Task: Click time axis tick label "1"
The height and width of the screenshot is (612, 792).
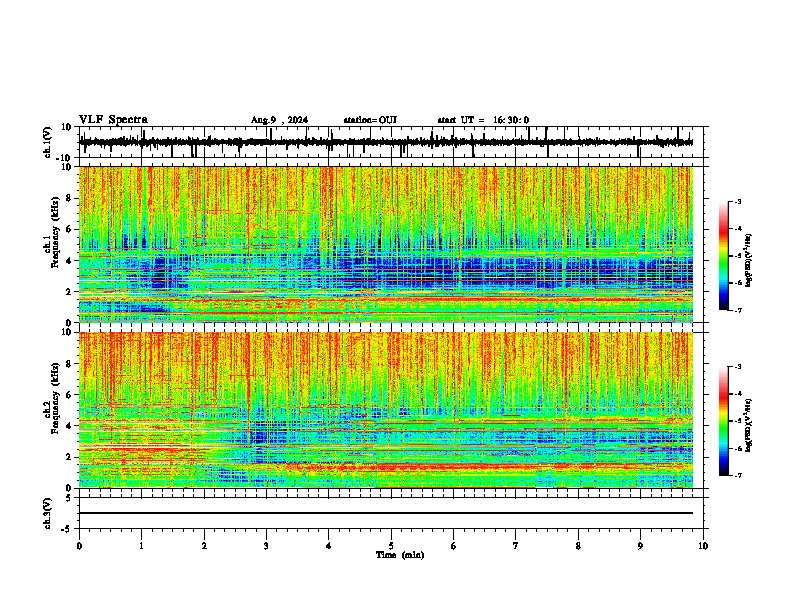Action: point(141,546)
